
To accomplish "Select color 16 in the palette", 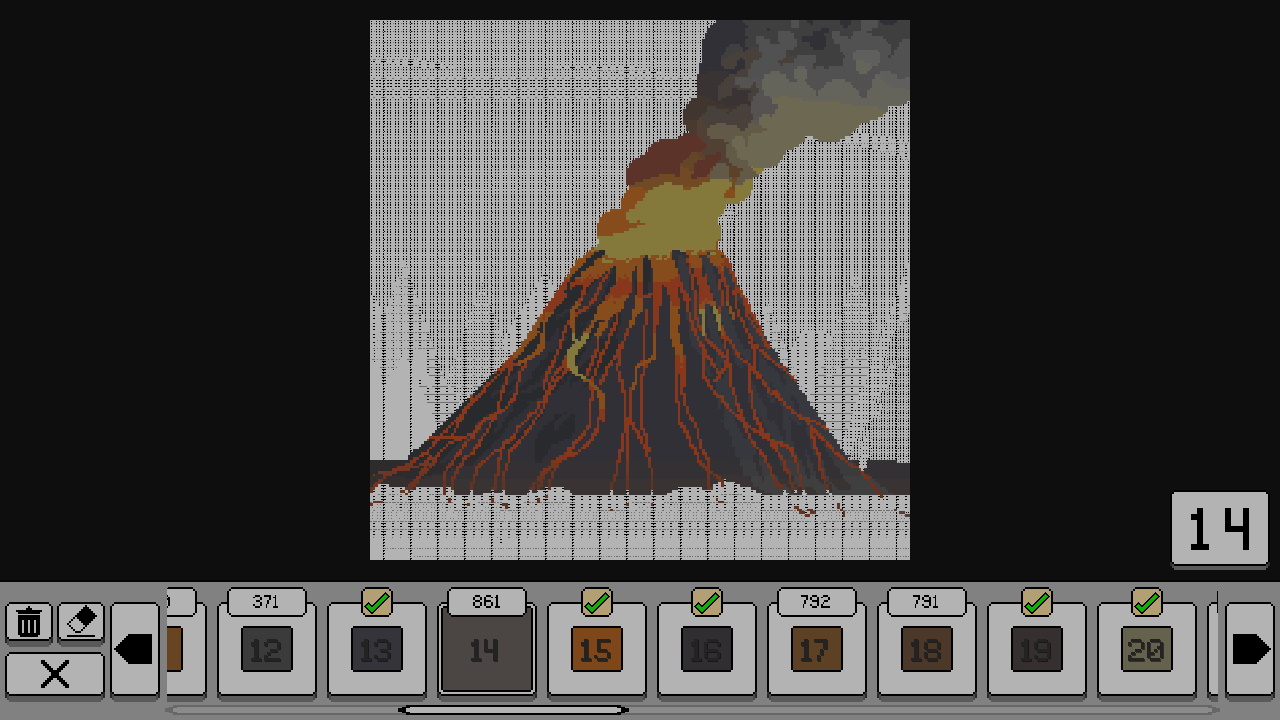I will (x=706, y=650).
